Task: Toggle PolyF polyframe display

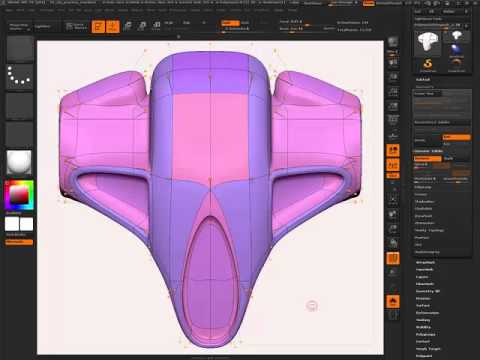Action: point(393,258)
